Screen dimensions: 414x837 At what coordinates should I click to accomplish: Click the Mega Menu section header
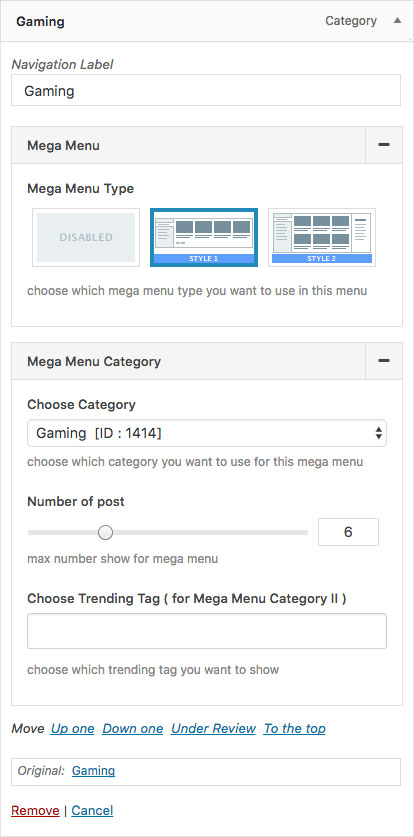click(x=189, y=145)
